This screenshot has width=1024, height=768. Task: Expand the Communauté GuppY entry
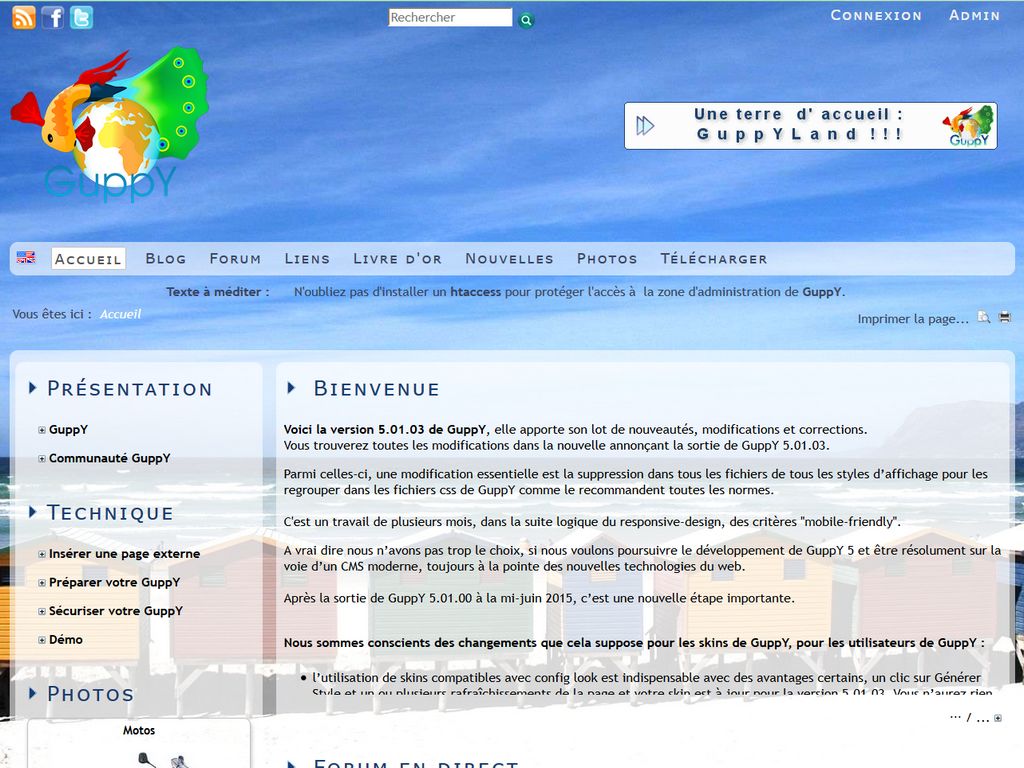42,459
